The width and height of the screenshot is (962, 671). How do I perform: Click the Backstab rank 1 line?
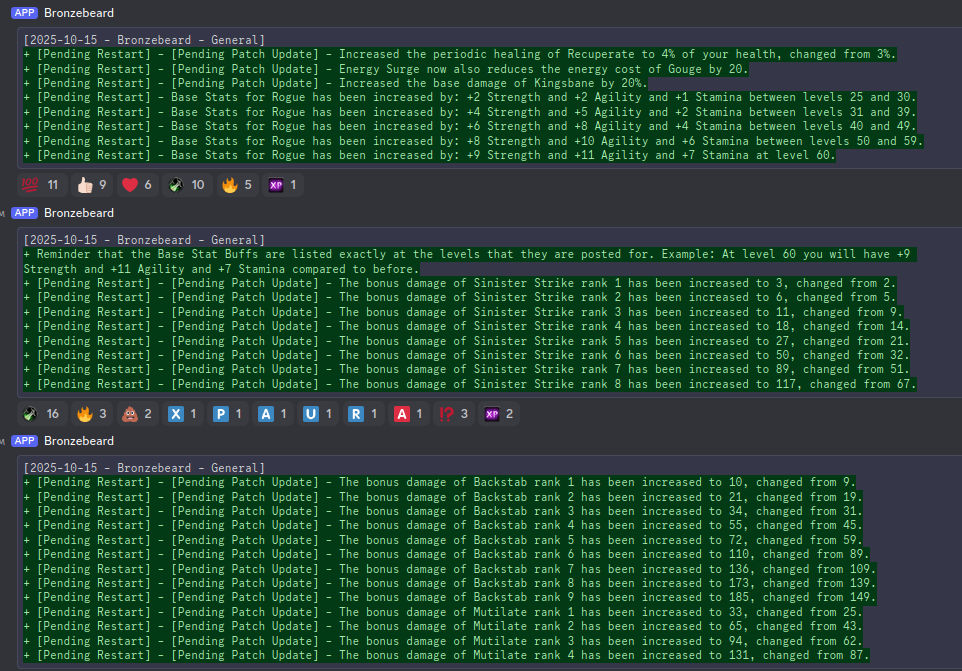(440, 483)
